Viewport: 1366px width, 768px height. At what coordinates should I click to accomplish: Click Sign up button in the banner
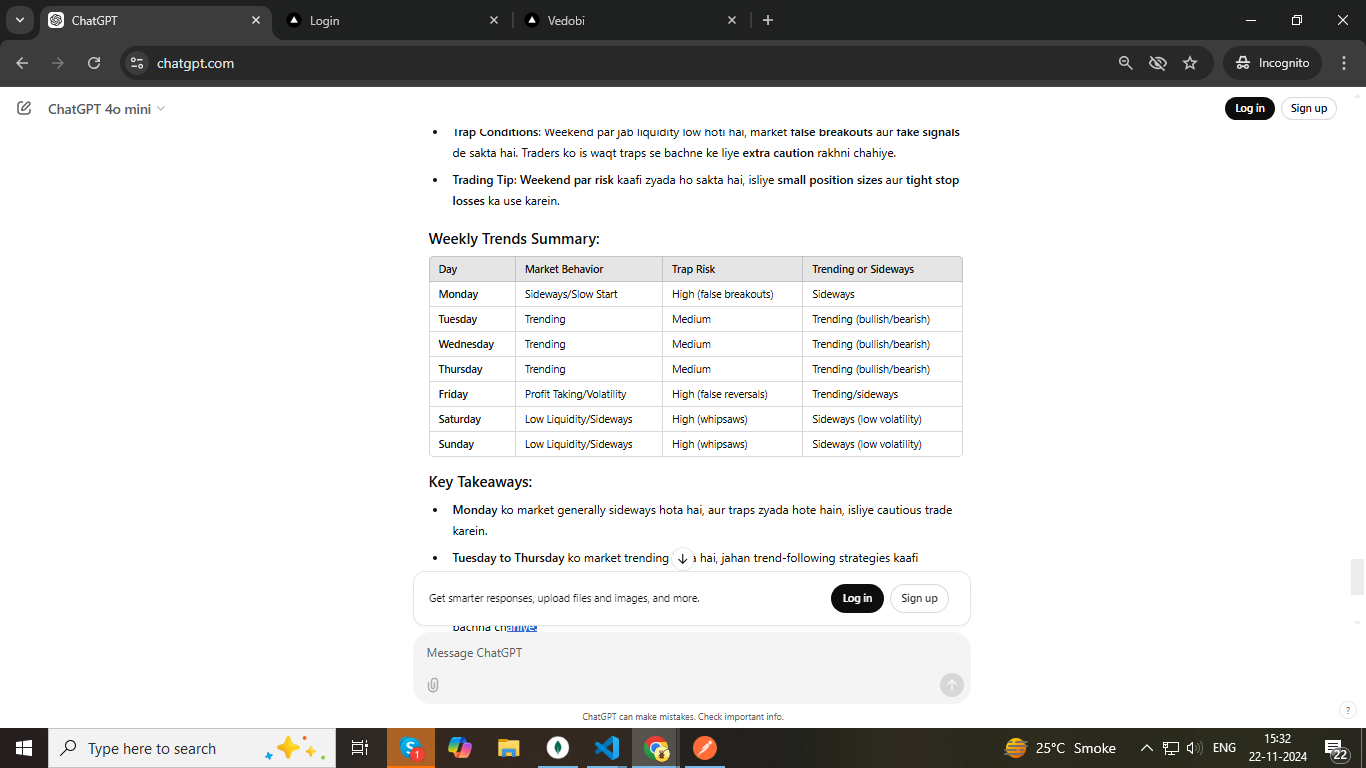pyautogui.click(x=919, y=598)
